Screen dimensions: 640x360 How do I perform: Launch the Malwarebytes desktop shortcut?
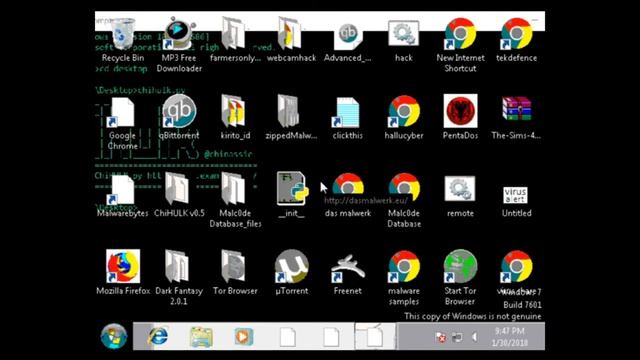pos(122,190)
